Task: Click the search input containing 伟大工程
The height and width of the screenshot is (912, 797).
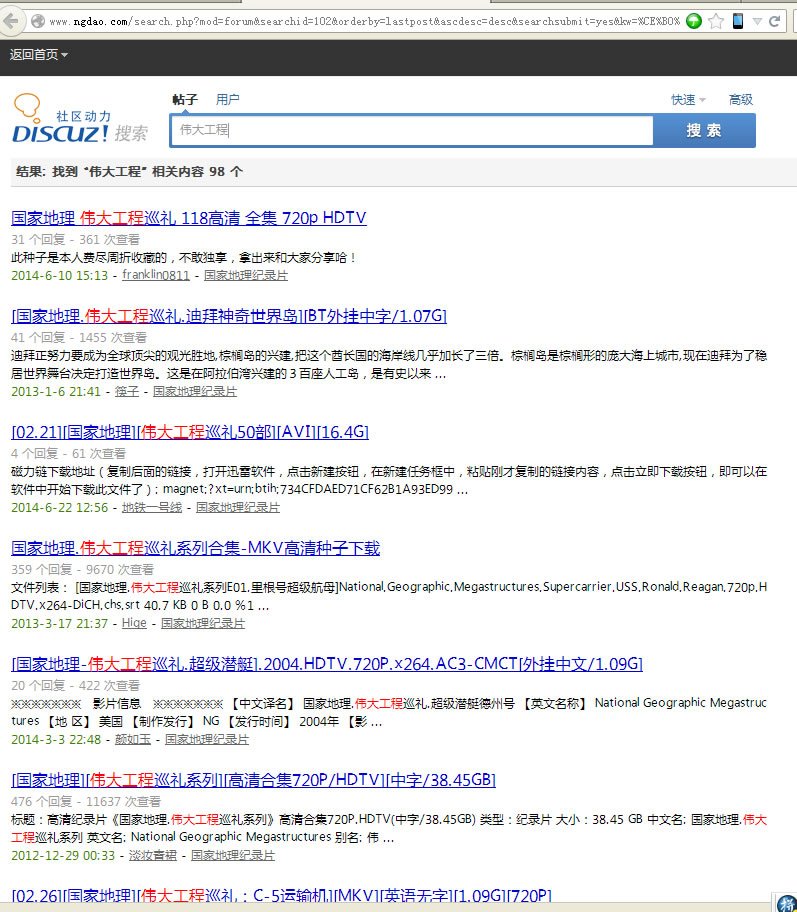Action: pos(412,130)
